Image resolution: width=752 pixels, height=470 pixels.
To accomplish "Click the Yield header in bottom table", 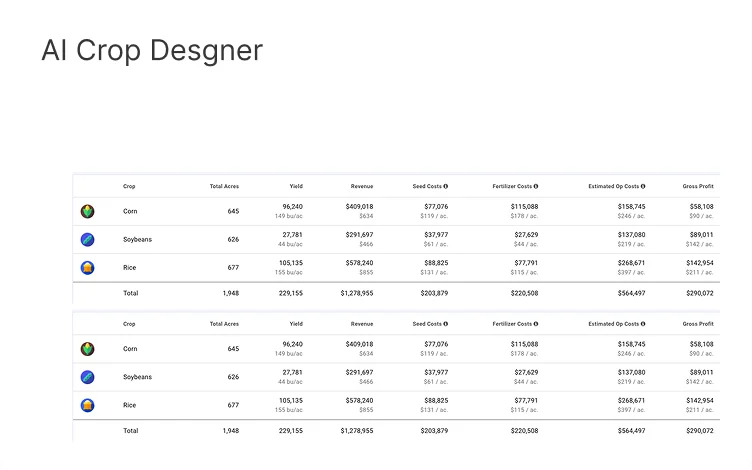I will pos(296,324).
